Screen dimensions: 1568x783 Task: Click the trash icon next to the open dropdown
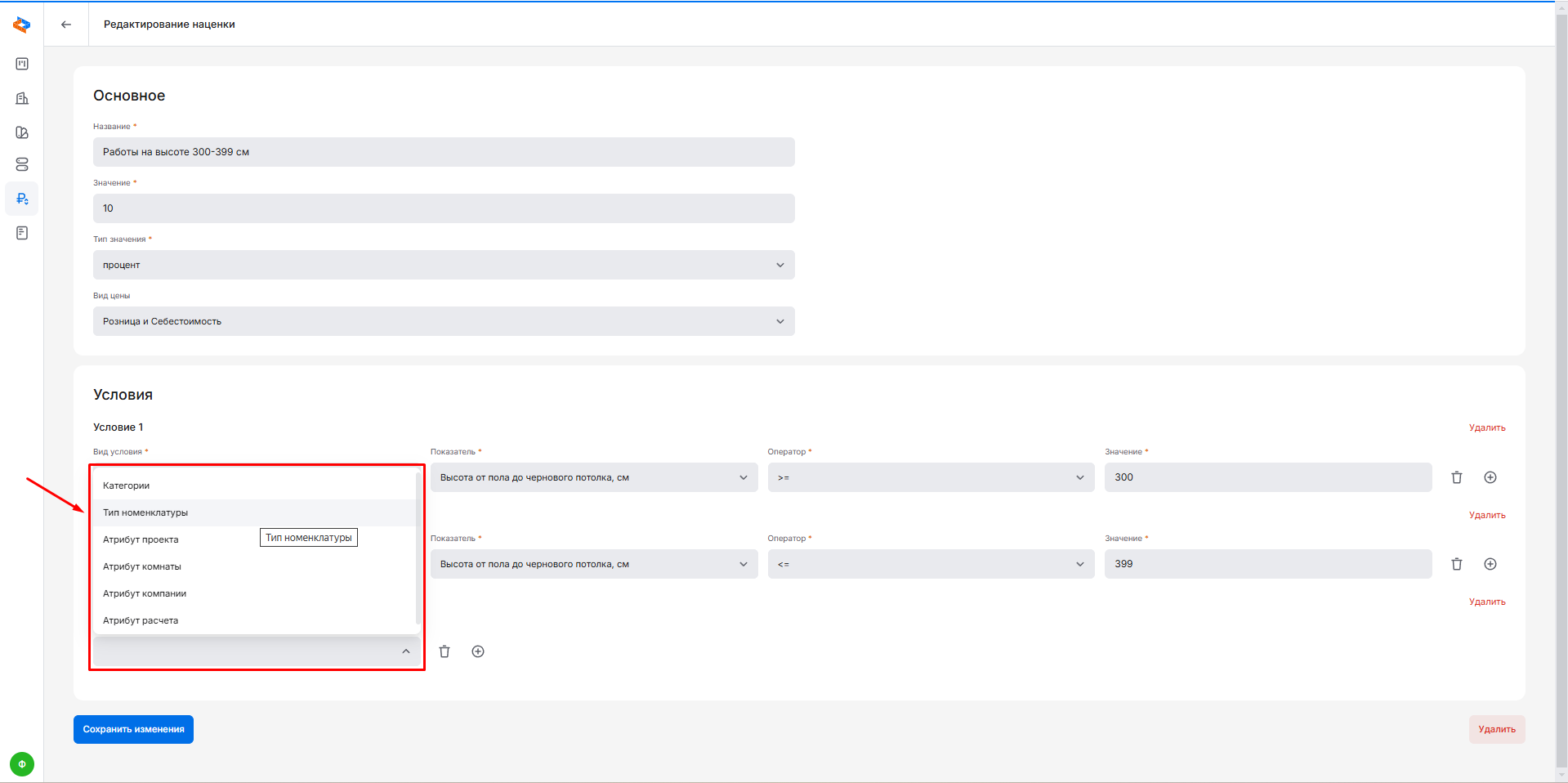click(x=444, y=651)
